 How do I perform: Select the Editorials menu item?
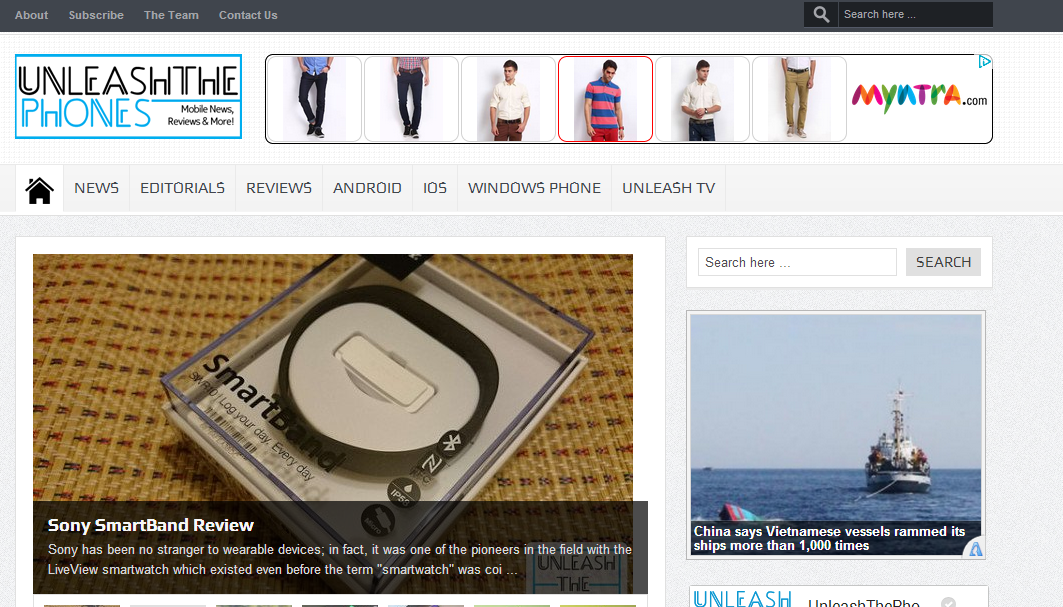pos(182,188)
